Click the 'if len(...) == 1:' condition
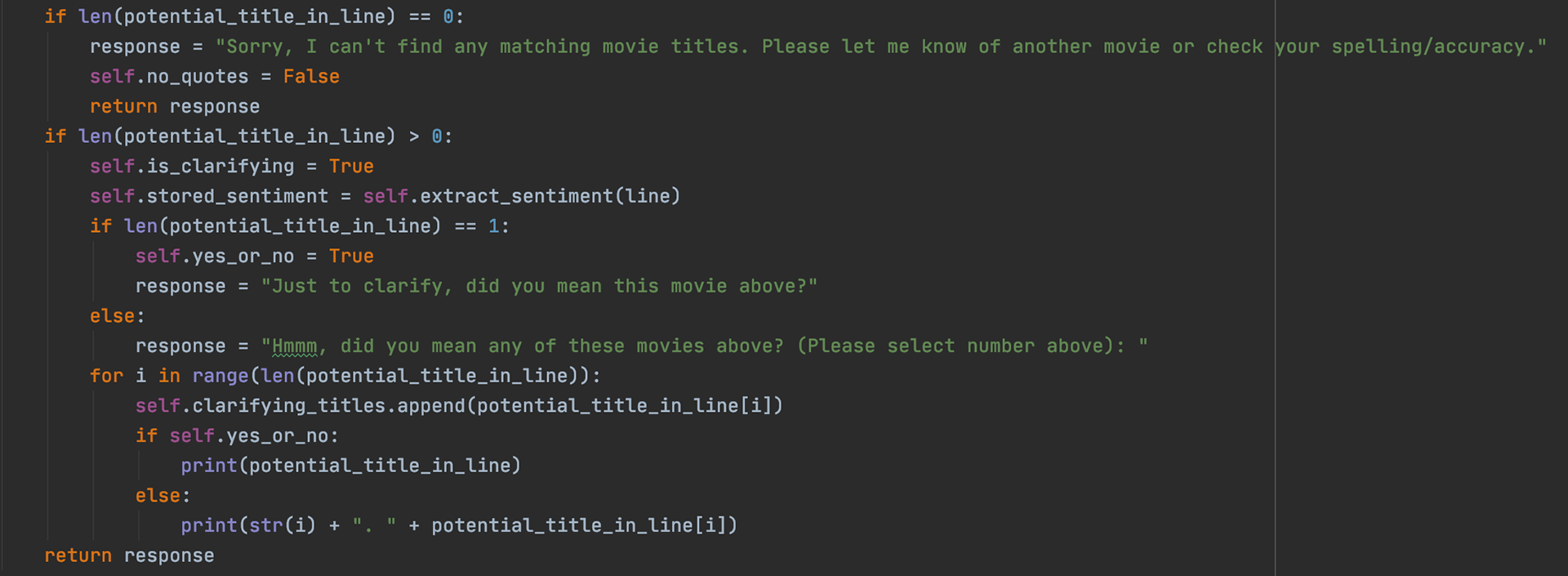 tap(300, 226)
